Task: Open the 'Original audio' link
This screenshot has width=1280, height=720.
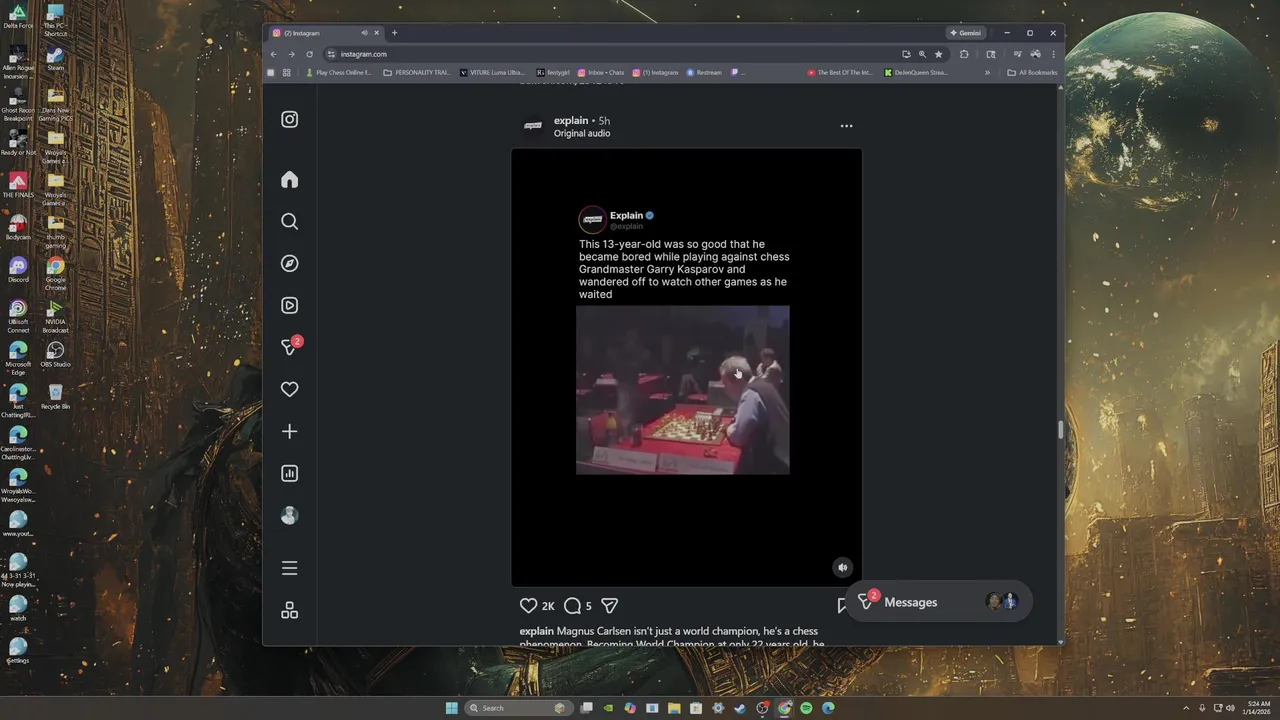Action: point(582,134)
